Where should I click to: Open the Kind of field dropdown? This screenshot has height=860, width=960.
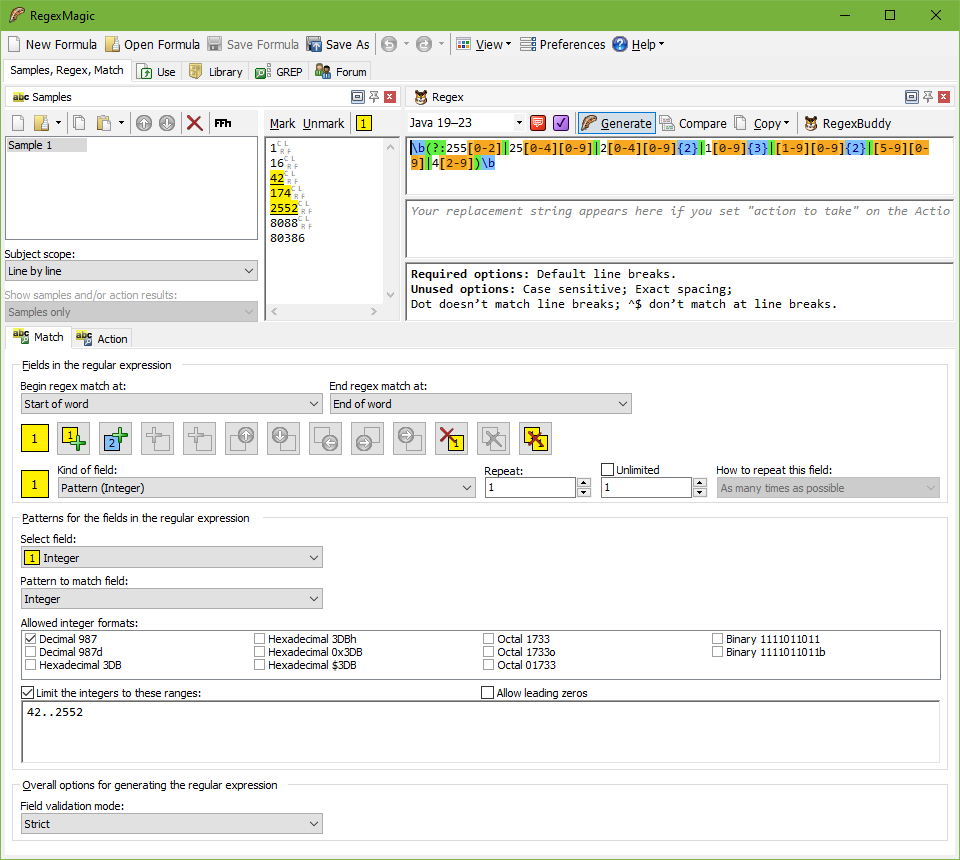[x=266, y=488]
